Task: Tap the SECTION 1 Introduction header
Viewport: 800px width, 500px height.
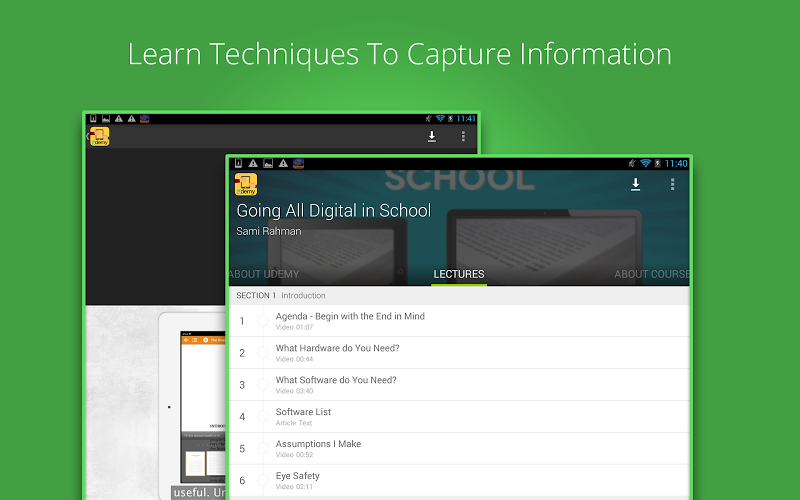Action: click(x=459, y=295)
